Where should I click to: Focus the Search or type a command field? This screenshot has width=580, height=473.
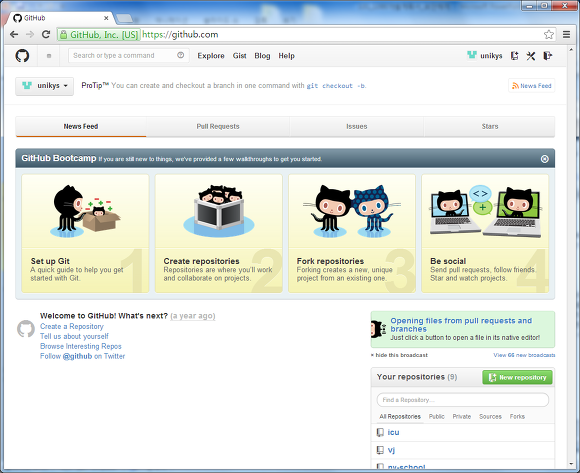pyautogui.click(x=129, y=55)
